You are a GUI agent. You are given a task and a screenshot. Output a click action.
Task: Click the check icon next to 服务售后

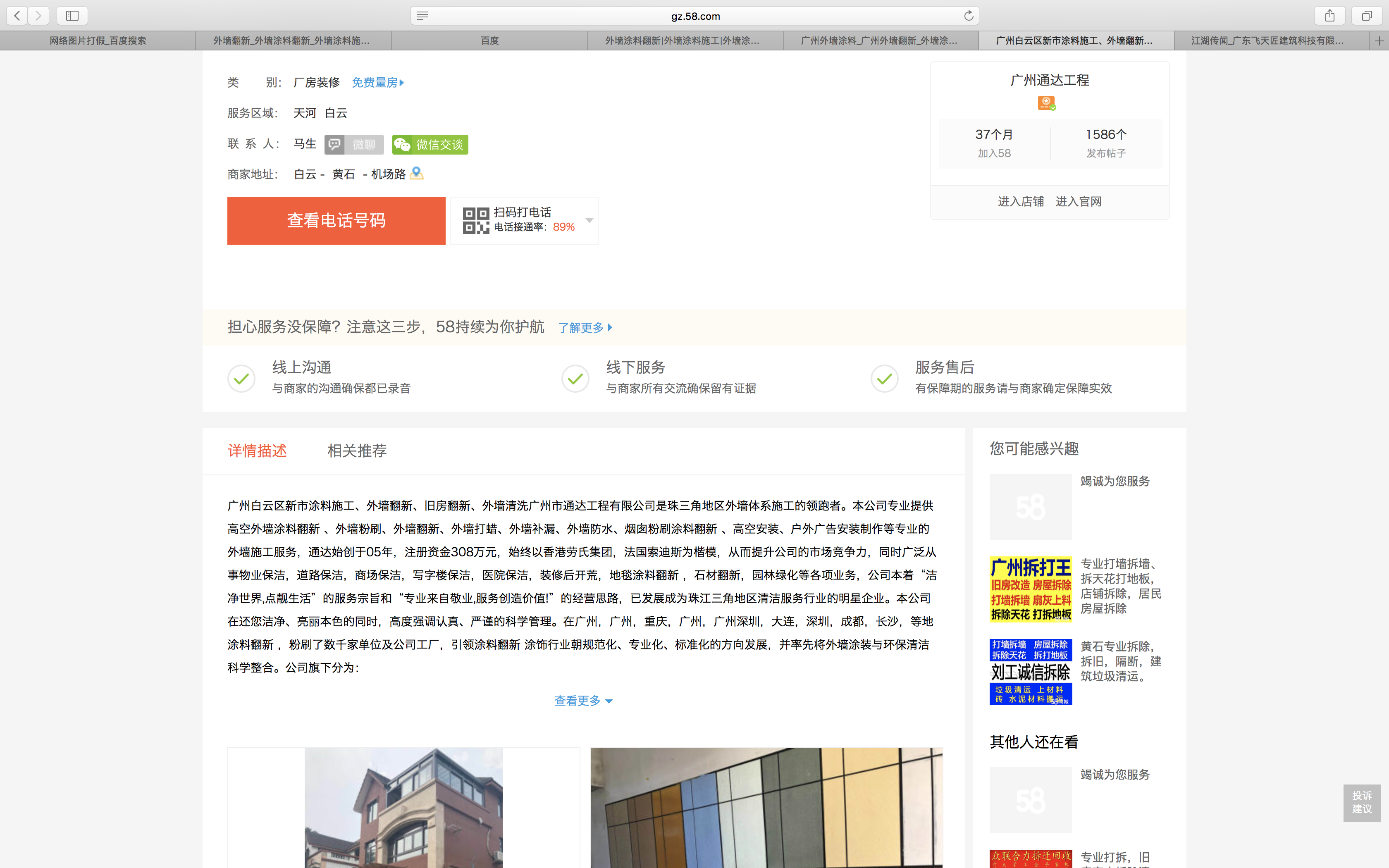(x=885, y=378)
